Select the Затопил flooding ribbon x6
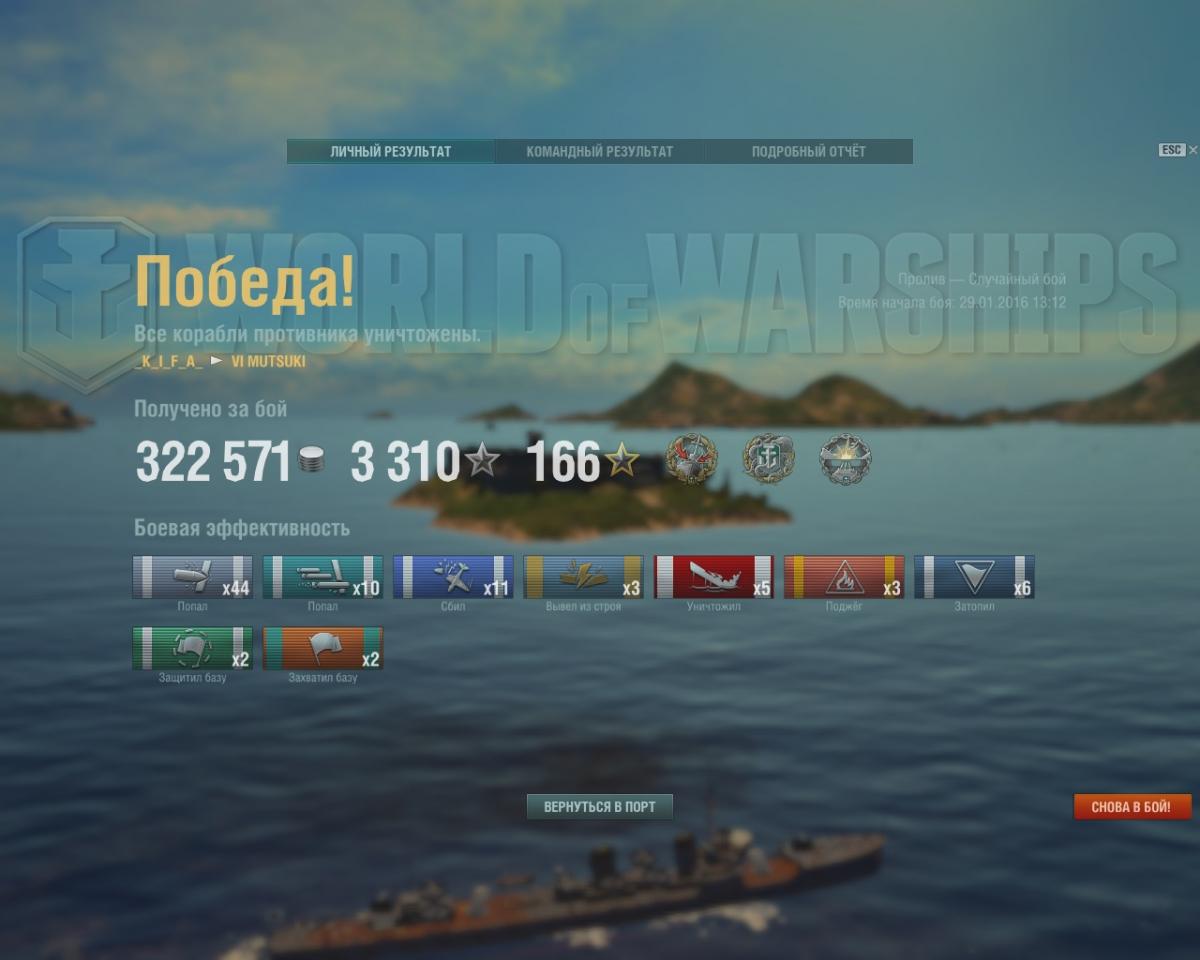Viewport: 1200px width, 960px height. click(974, 577)
